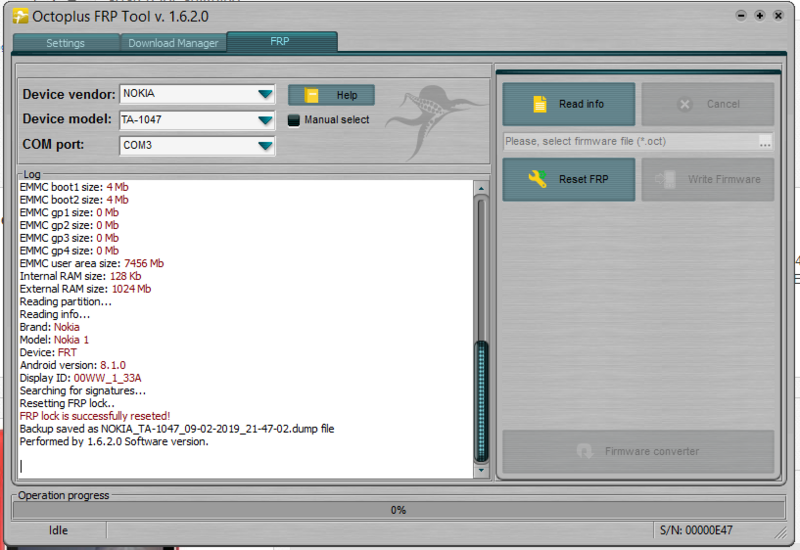Click the Octoplus app icon in title bar
800x550 pixels.
[x=20, y=16]
